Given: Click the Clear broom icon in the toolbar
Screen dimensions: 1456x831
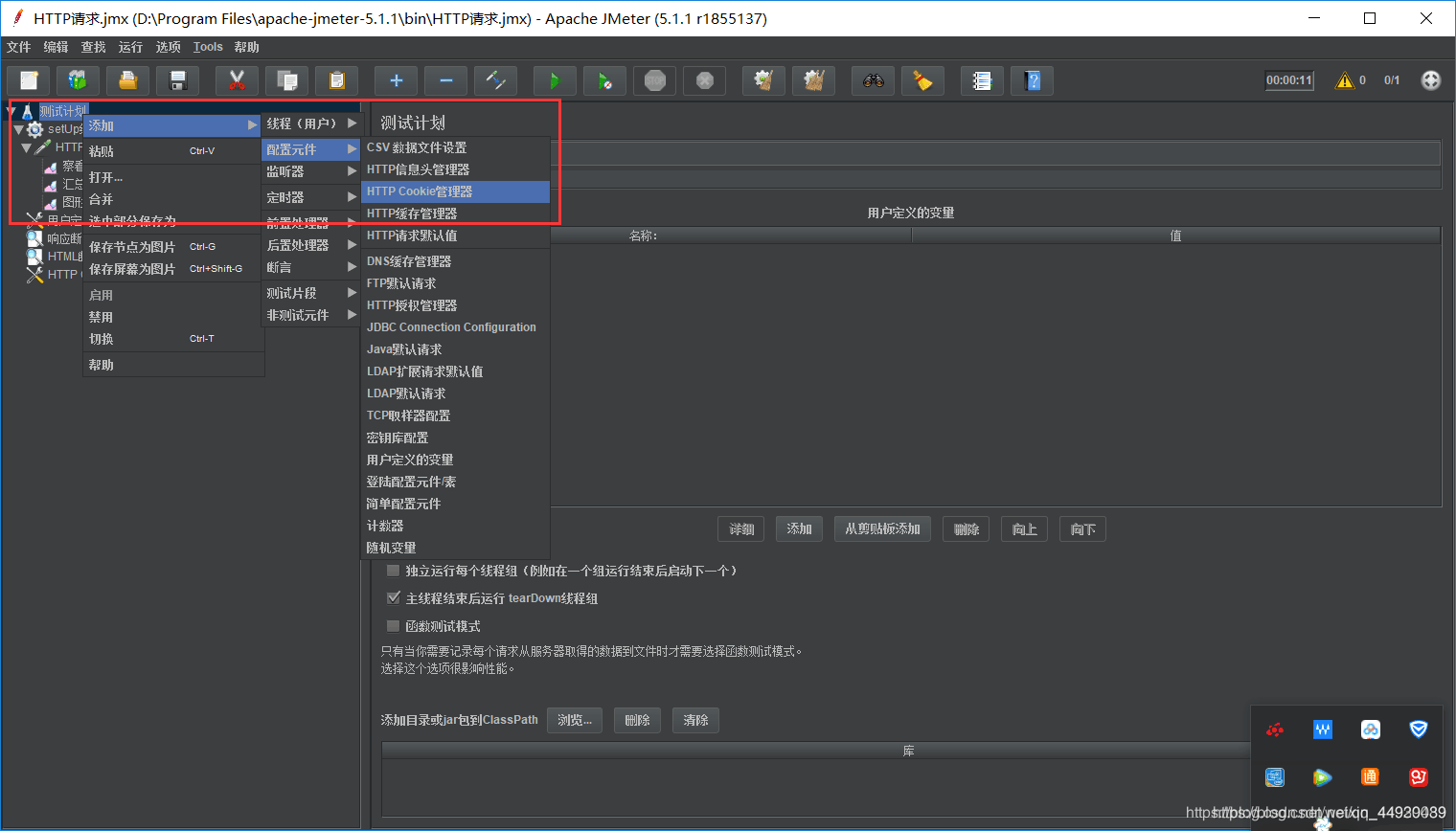Looking at the screenshot, I should [921, 80].
